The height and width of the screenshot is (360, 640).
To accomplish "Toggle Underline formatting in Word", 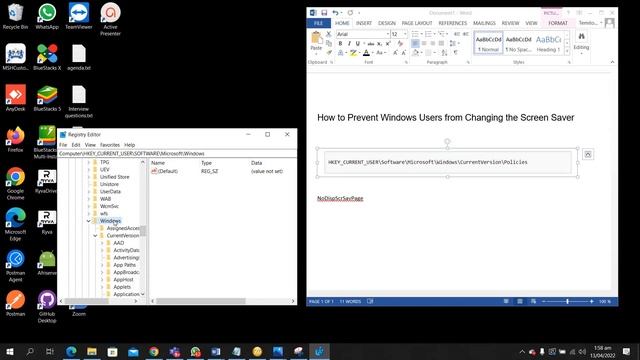I will pyautogui.click(x=358, y=43).
